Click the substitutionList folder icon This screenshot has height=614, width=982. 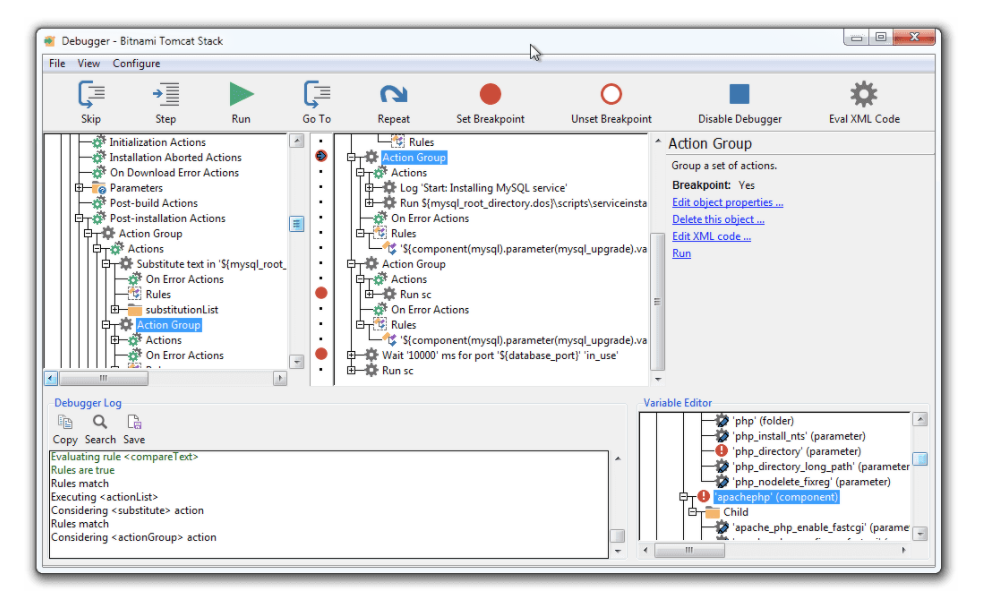[135, 310]
